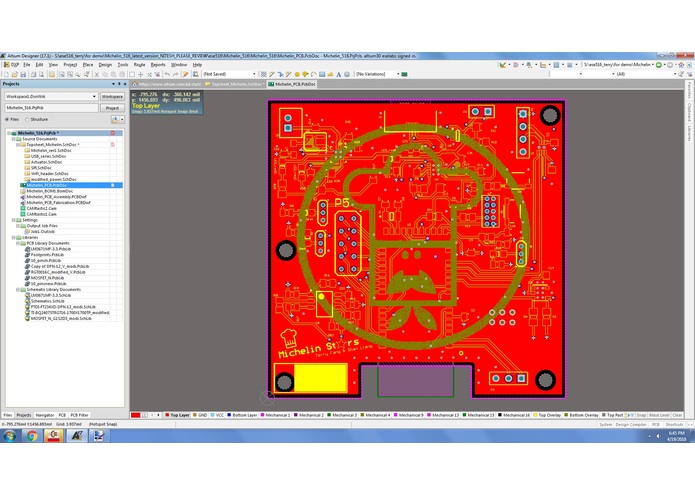The width and height of the screenshot is (695, 494).
Task: Click the Place Fill rectangle icon
Action: pyautogui.click(x=322, y=74)
